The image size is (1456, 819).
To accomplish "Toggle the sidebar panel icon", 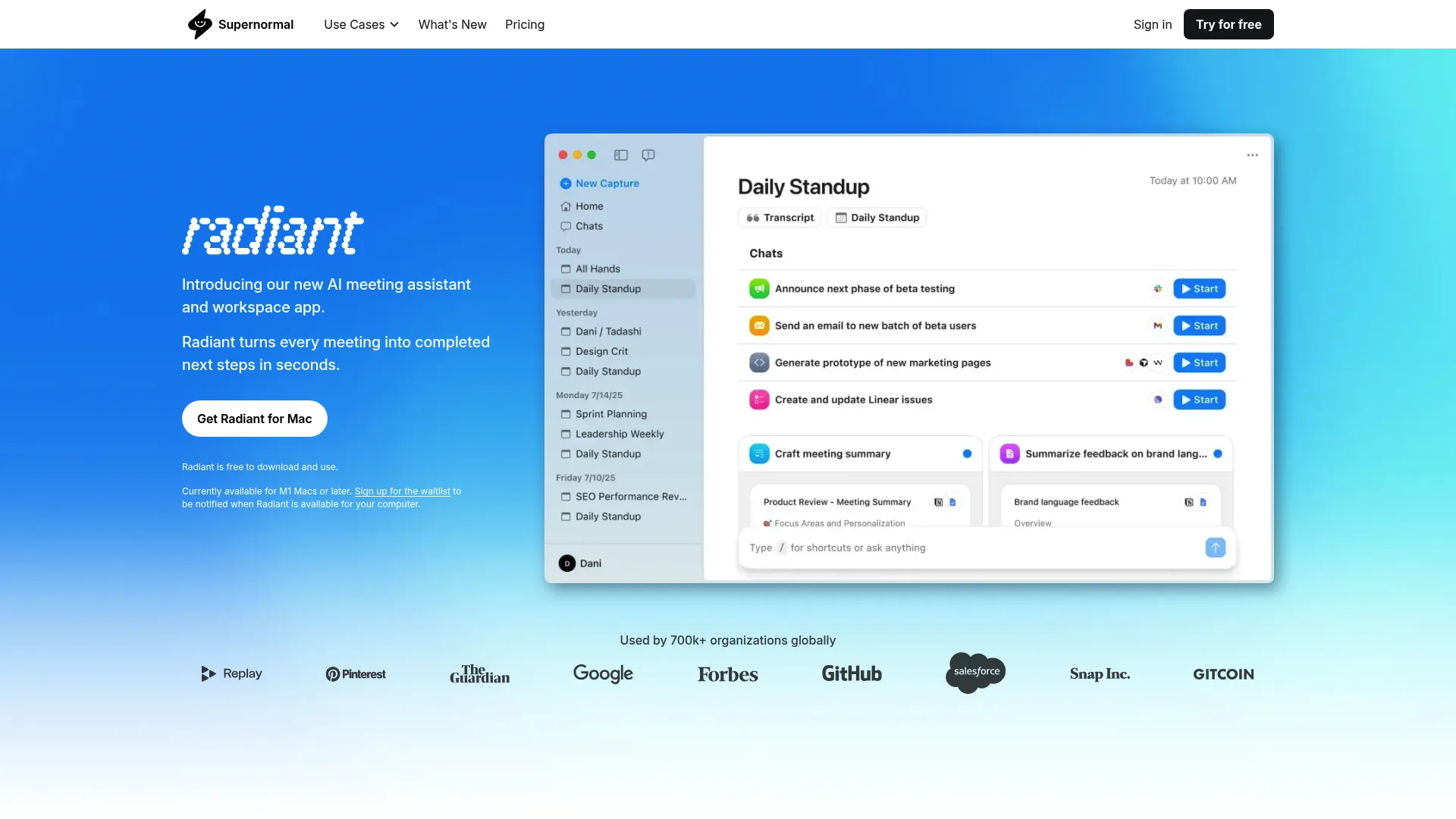I will pyautogui.click(x=621, y=155).
